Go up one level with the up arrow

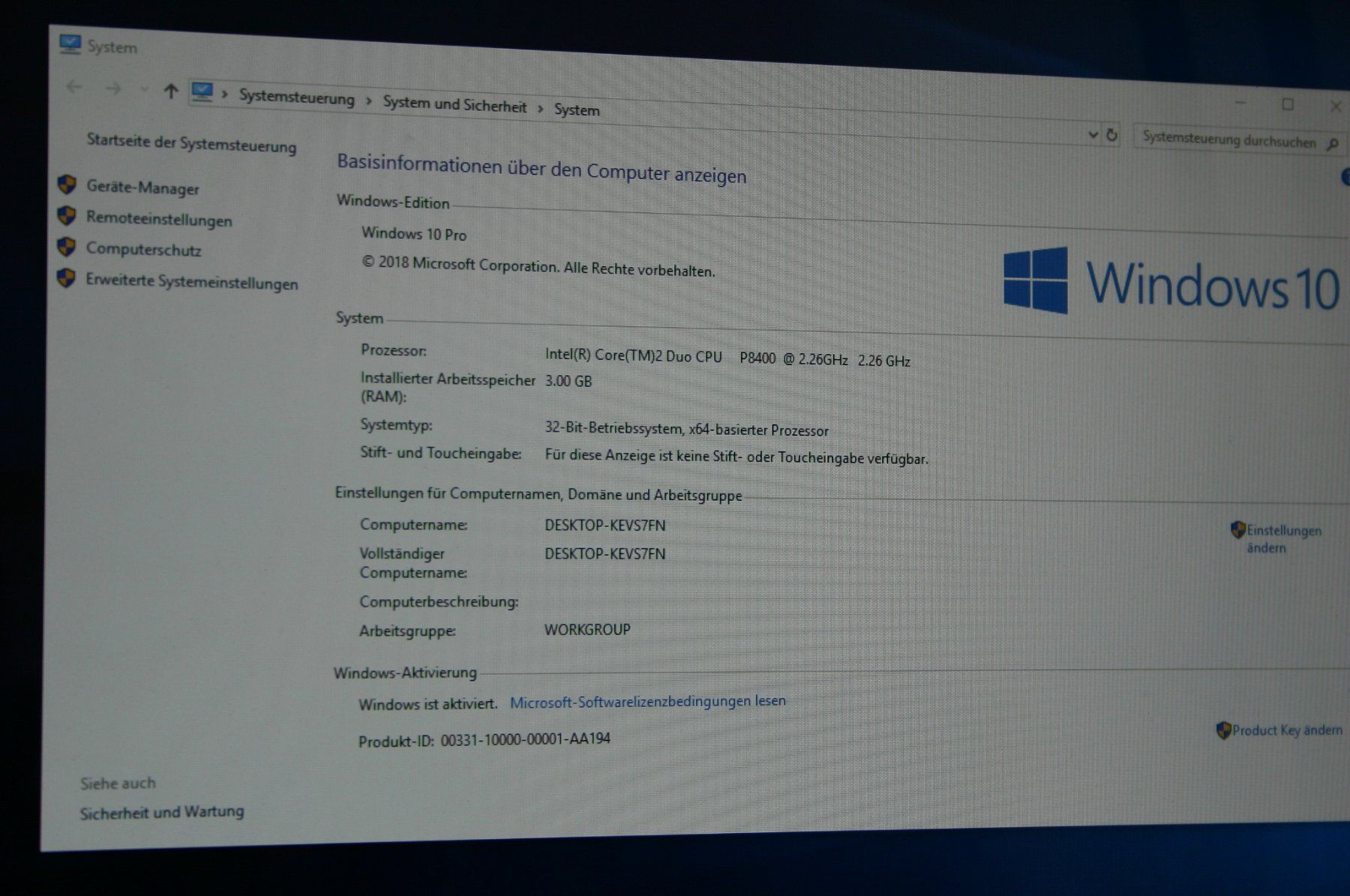[x=171, y=91]
